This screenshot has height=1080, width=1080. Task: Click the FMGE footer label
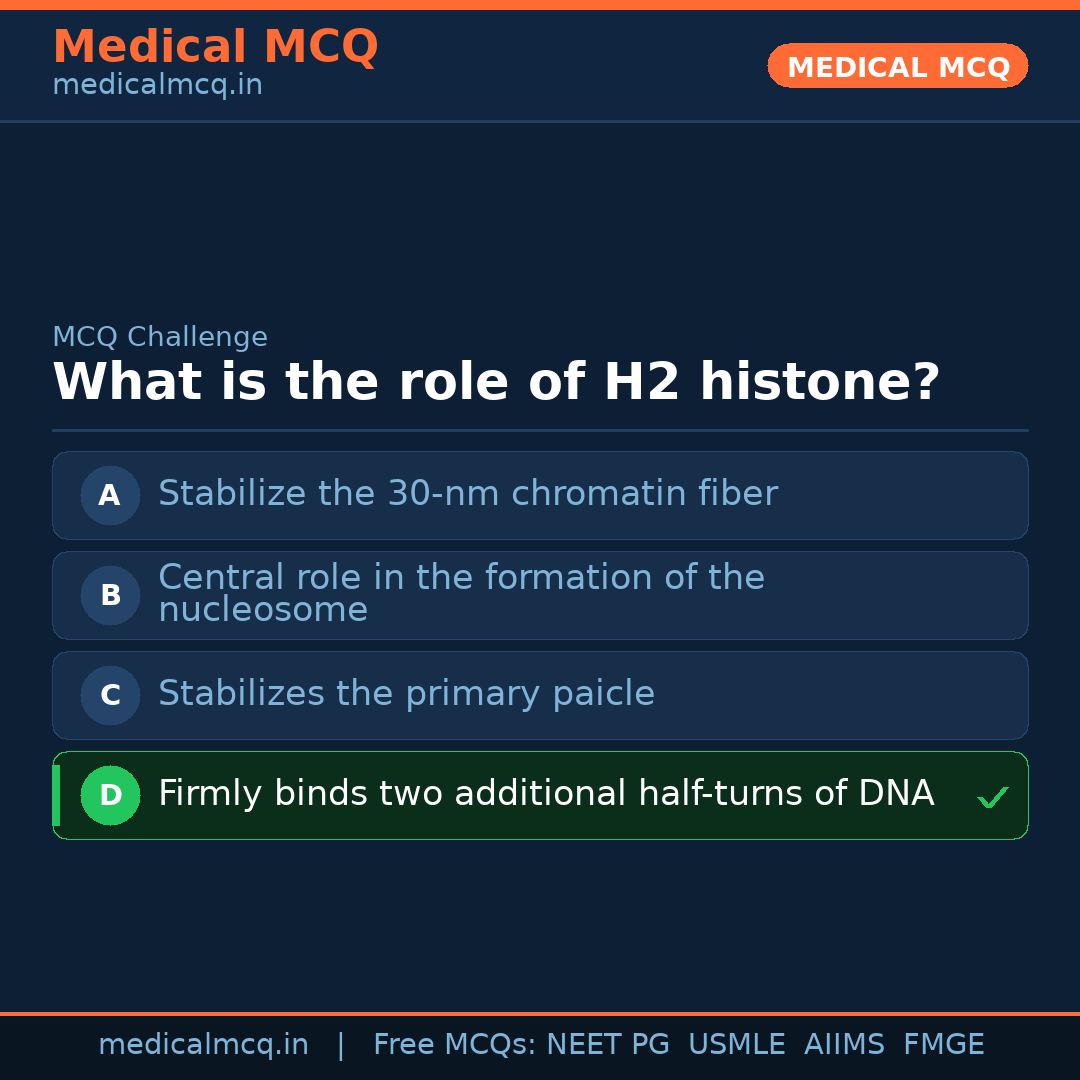click(943, 1045)
